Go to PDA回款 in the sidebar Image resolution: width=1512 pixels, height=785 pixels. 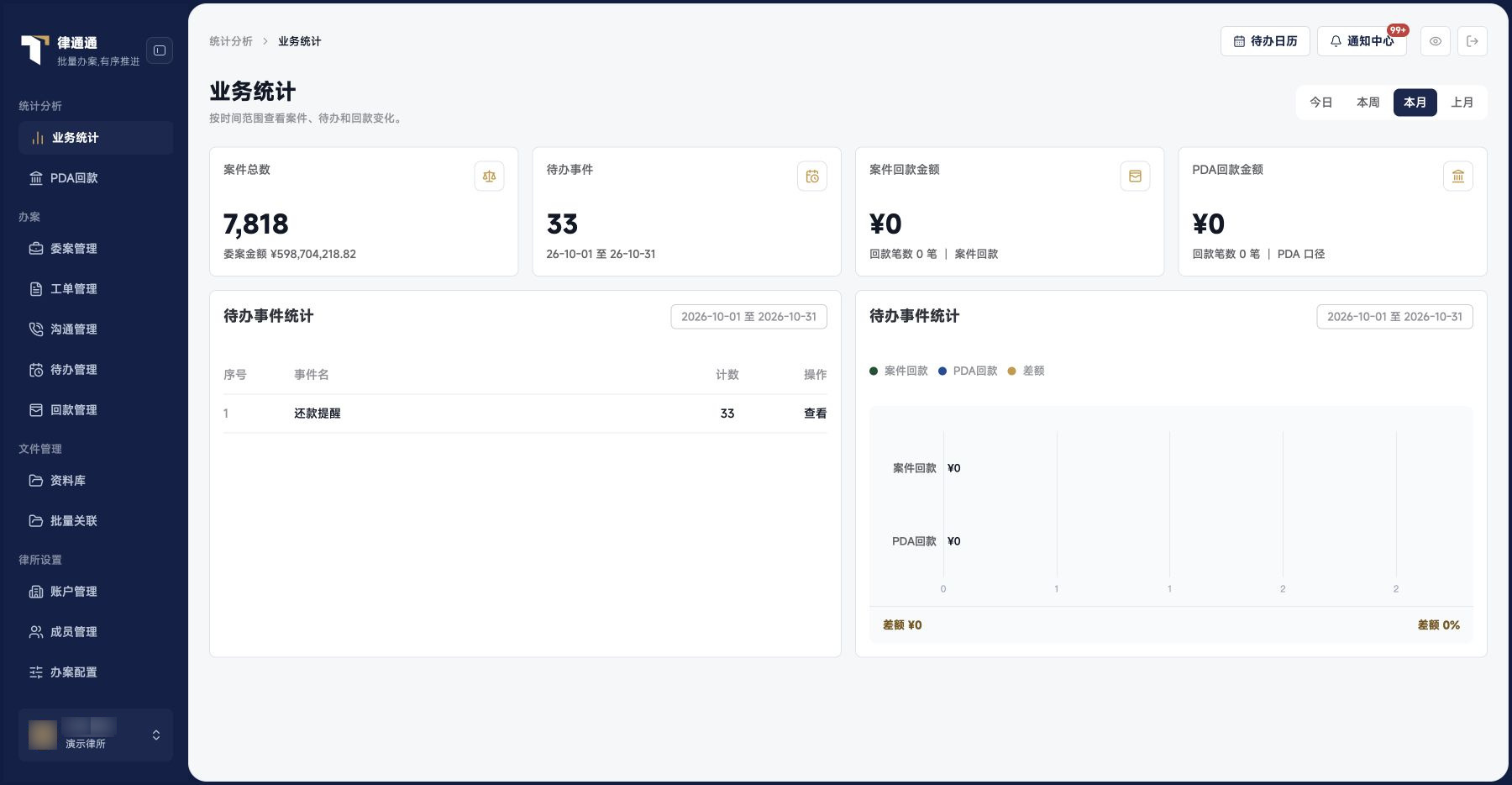tap(96, 178)
